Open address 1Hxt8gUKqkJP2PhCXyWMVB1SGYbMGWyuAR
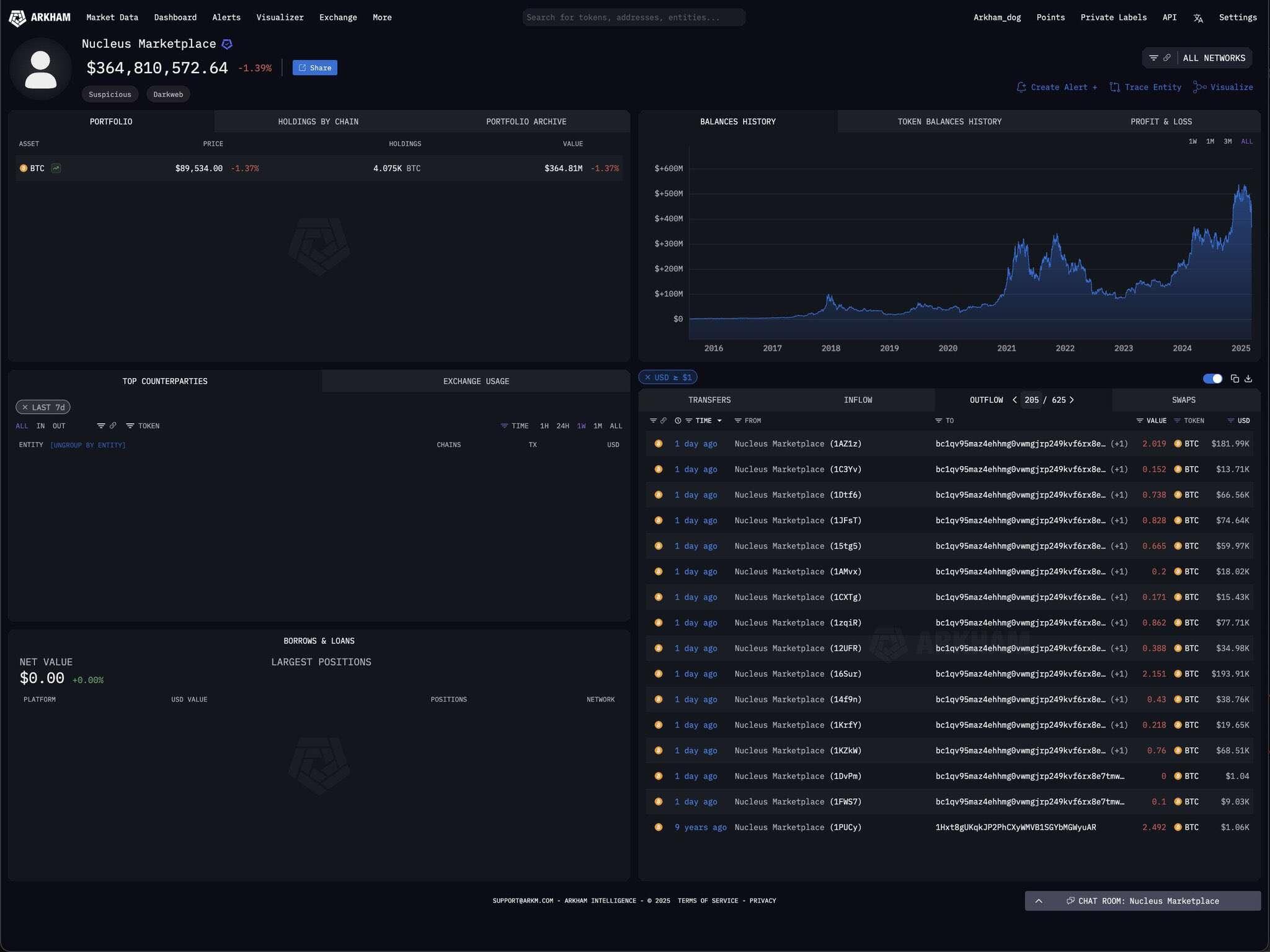The image size is (1270, 952). click(x=1016, y=827)
